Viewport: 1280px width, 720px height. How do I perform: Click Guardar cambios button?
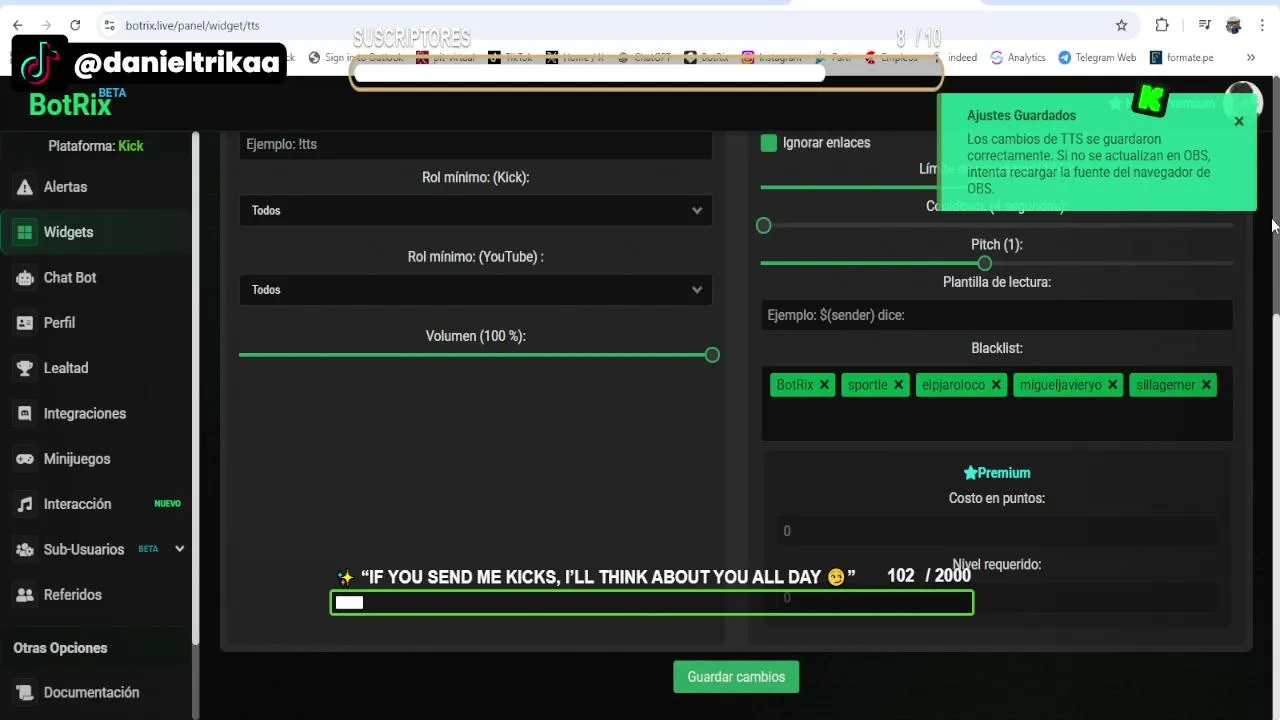tap(736, 677)
